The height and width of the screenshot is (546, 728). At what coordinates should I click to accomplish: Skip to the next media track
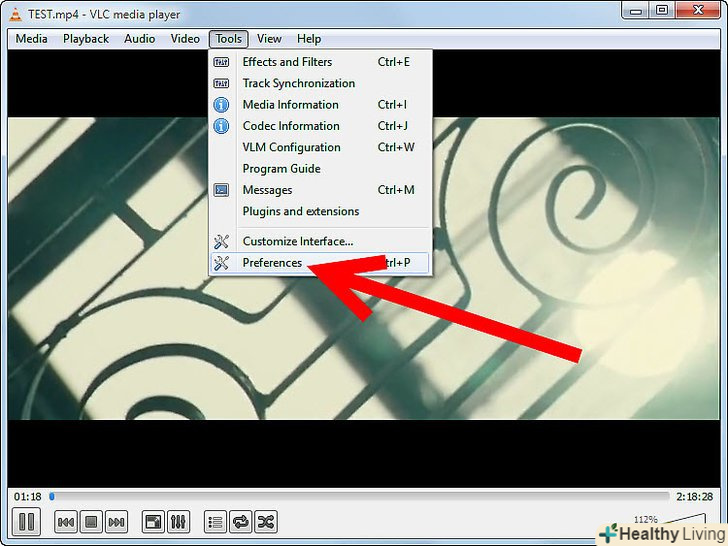[116, 522]
